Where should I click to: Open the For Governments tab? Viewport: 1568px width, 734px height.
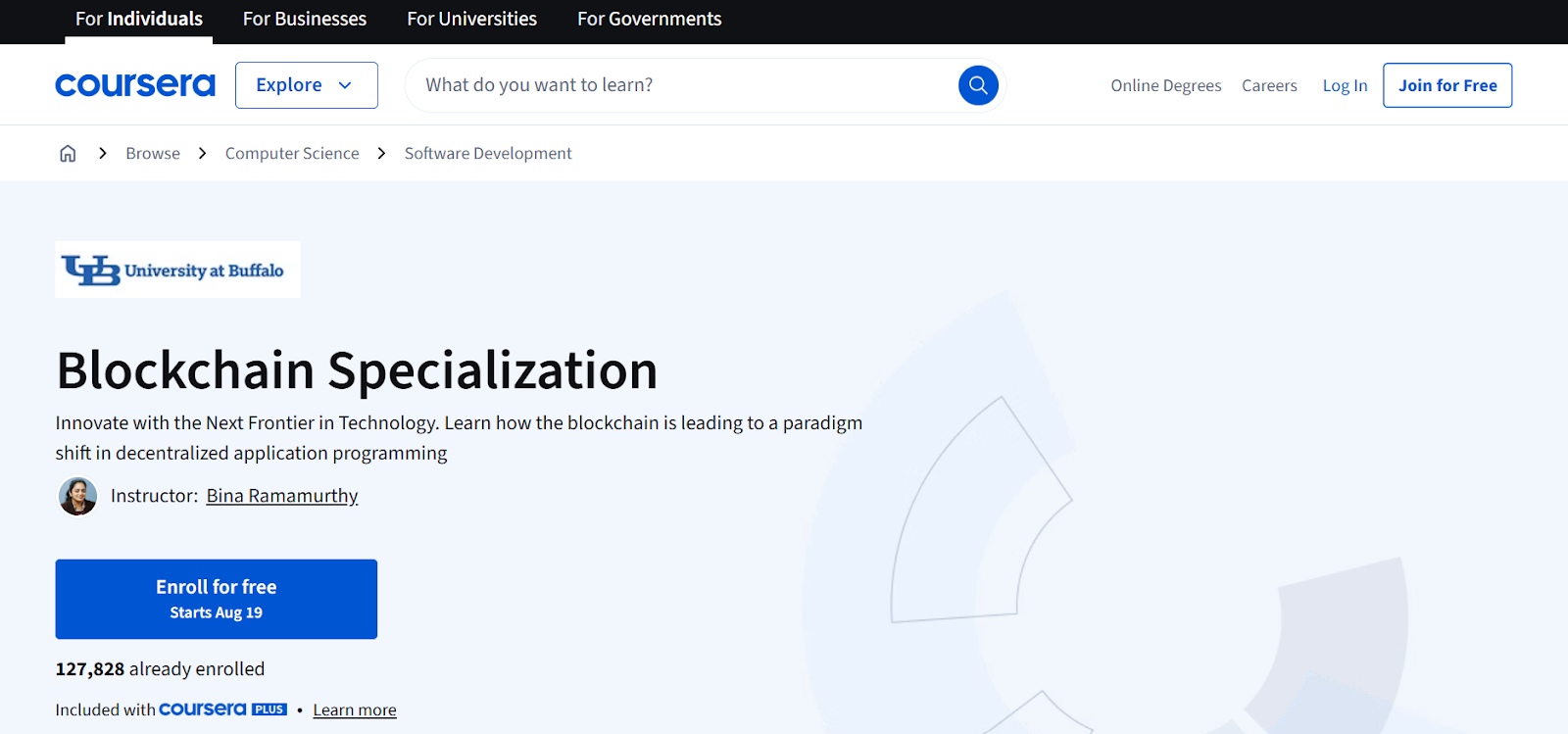pyautogui.click(x=650, y=20)
